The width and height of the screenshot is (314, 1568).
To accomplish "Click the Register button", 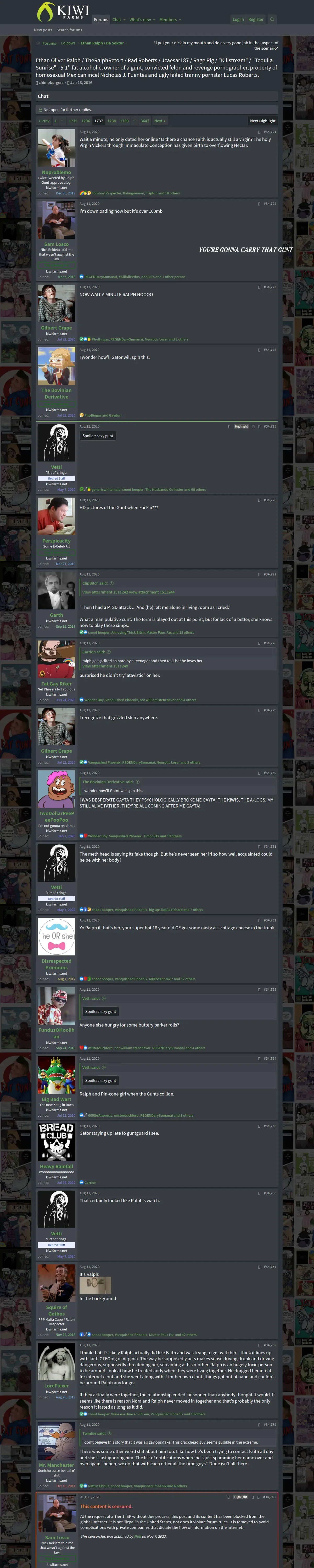I will [x=256, y=20].
